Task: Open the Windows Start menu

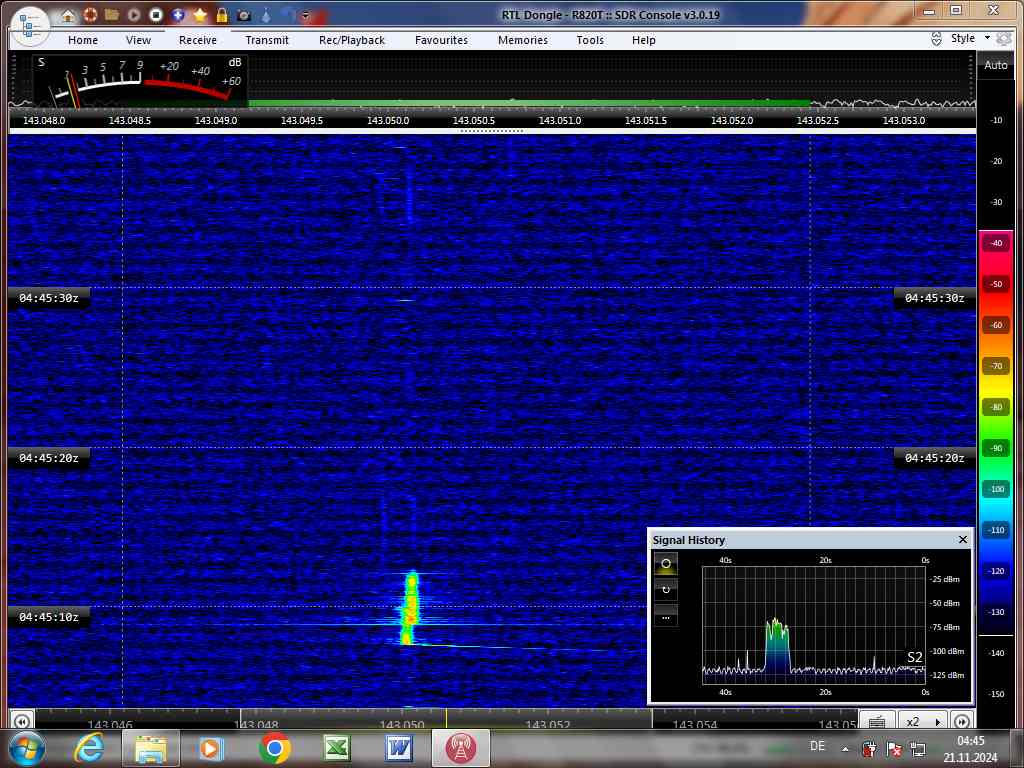Action: click(x=27, y=748)
